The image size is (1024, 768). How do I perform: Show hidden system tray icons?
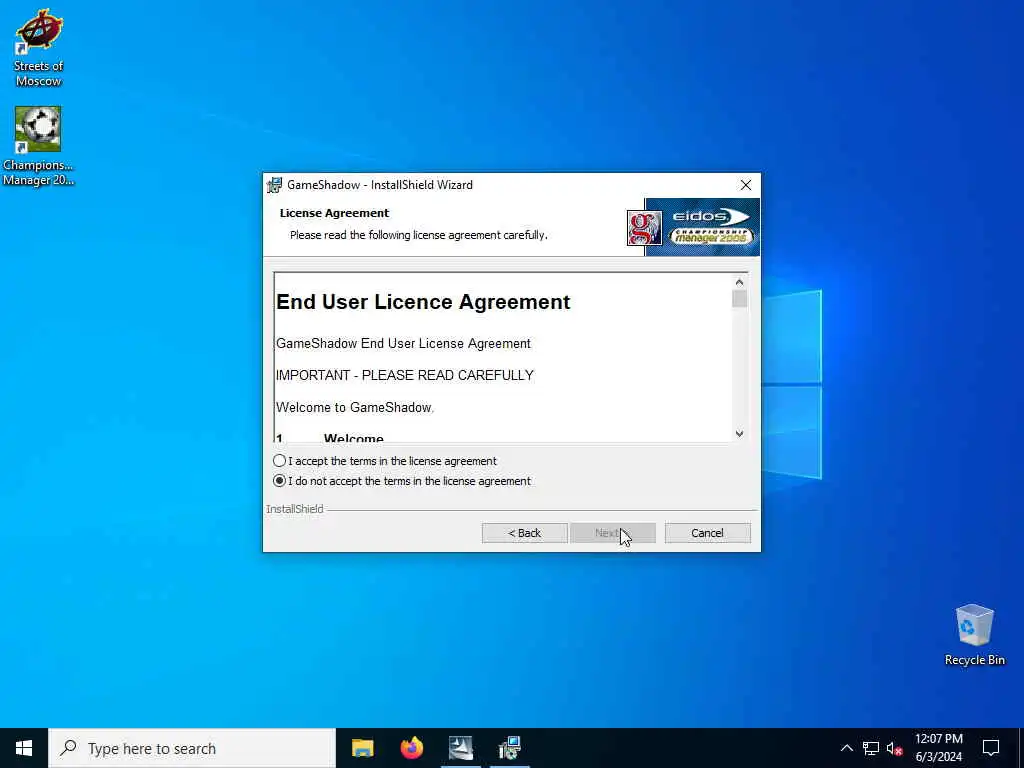point(846,748)
